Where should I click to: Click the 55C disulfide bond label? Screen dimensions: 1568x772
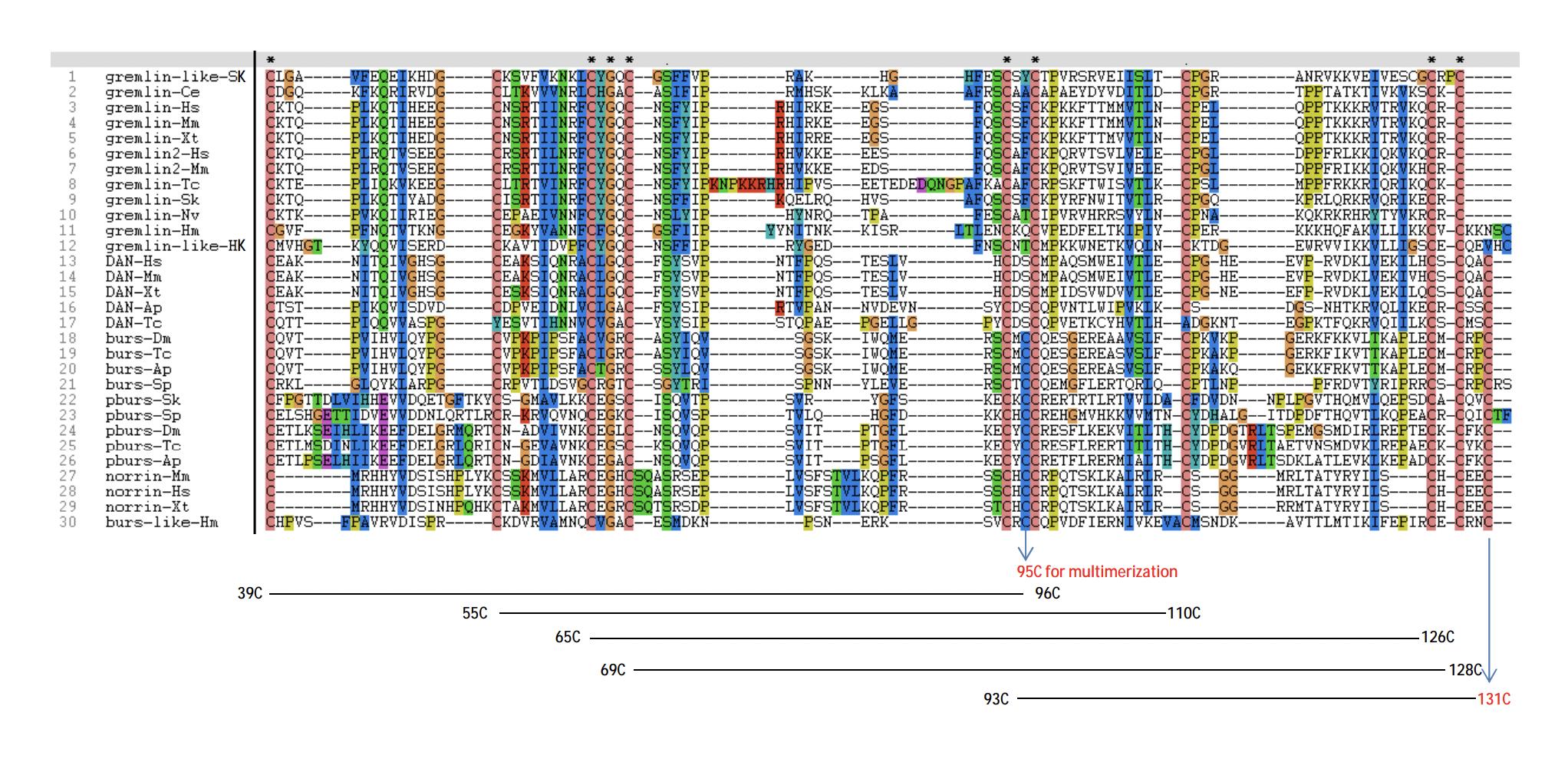[474, 613]
